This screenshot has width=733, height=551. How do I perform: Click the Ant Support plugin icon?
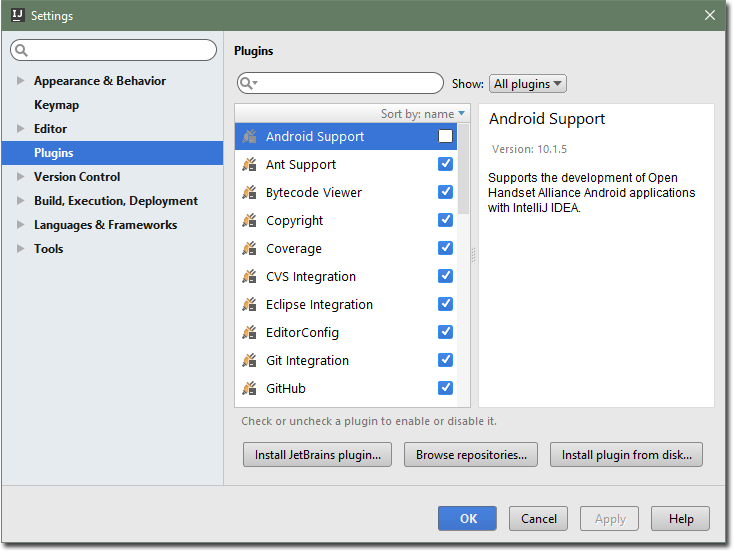[250, 165]
